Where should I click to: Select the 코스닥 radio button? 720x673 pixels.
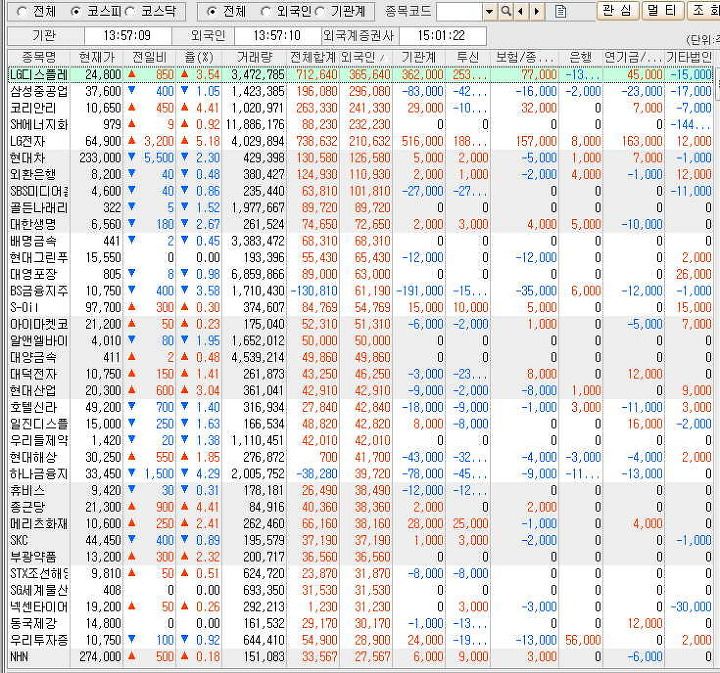tap(129, 11)
